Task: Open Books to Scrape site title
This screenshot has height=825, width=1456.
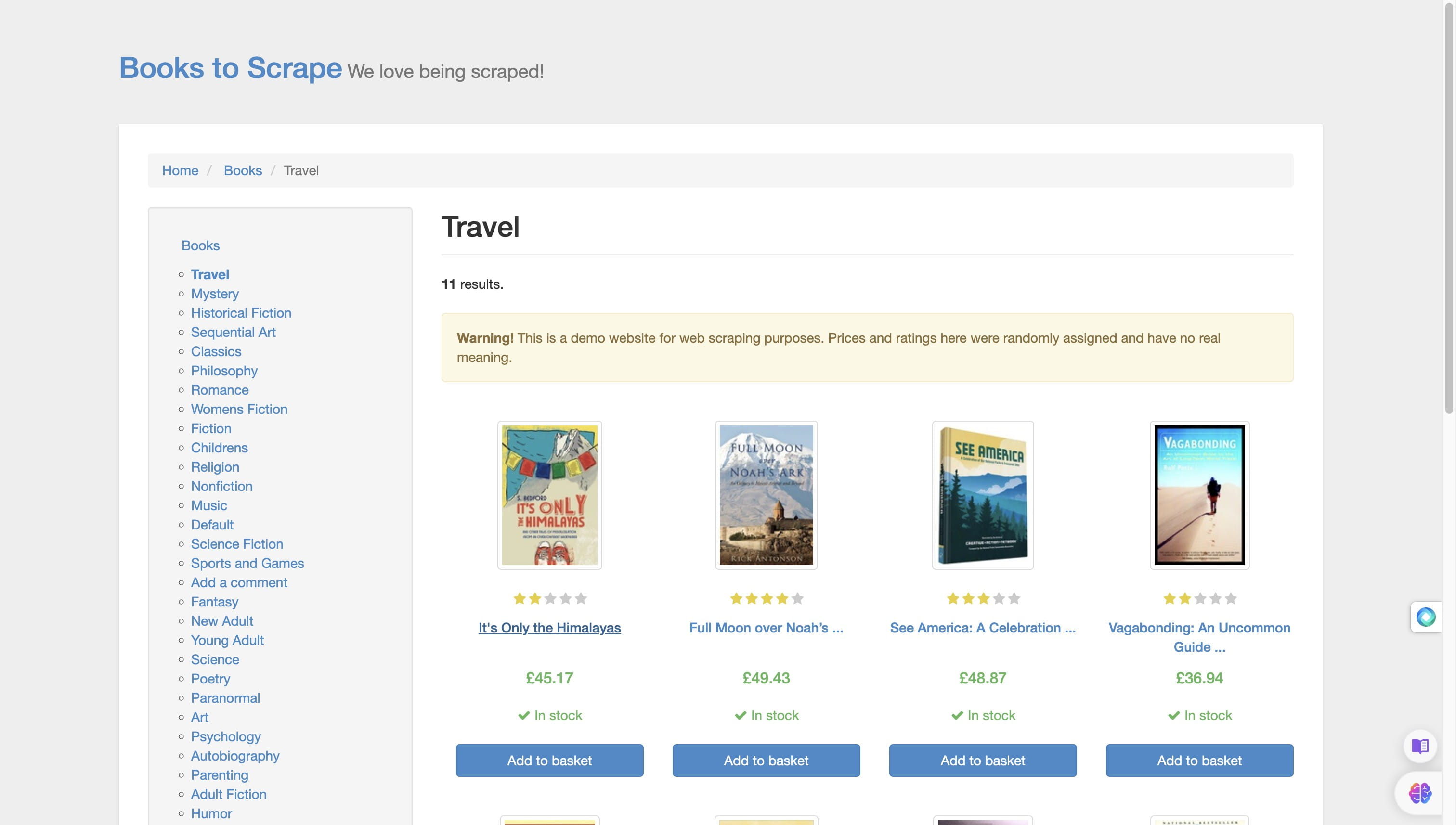Action: click(230, 68)
